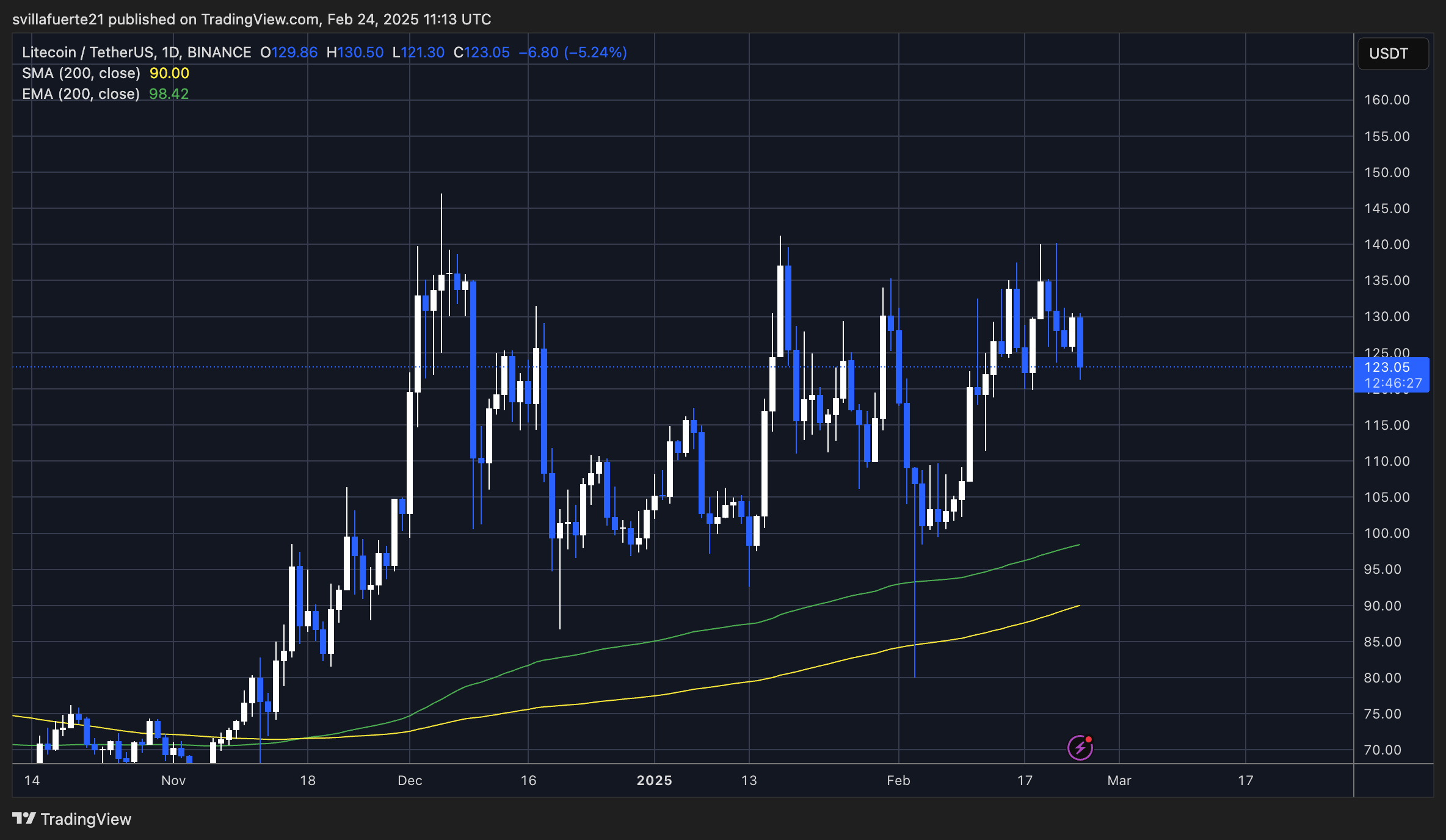Click the Dec date label on time axis
Viewport: 1446px width, 840px height.
click(410, 780)
